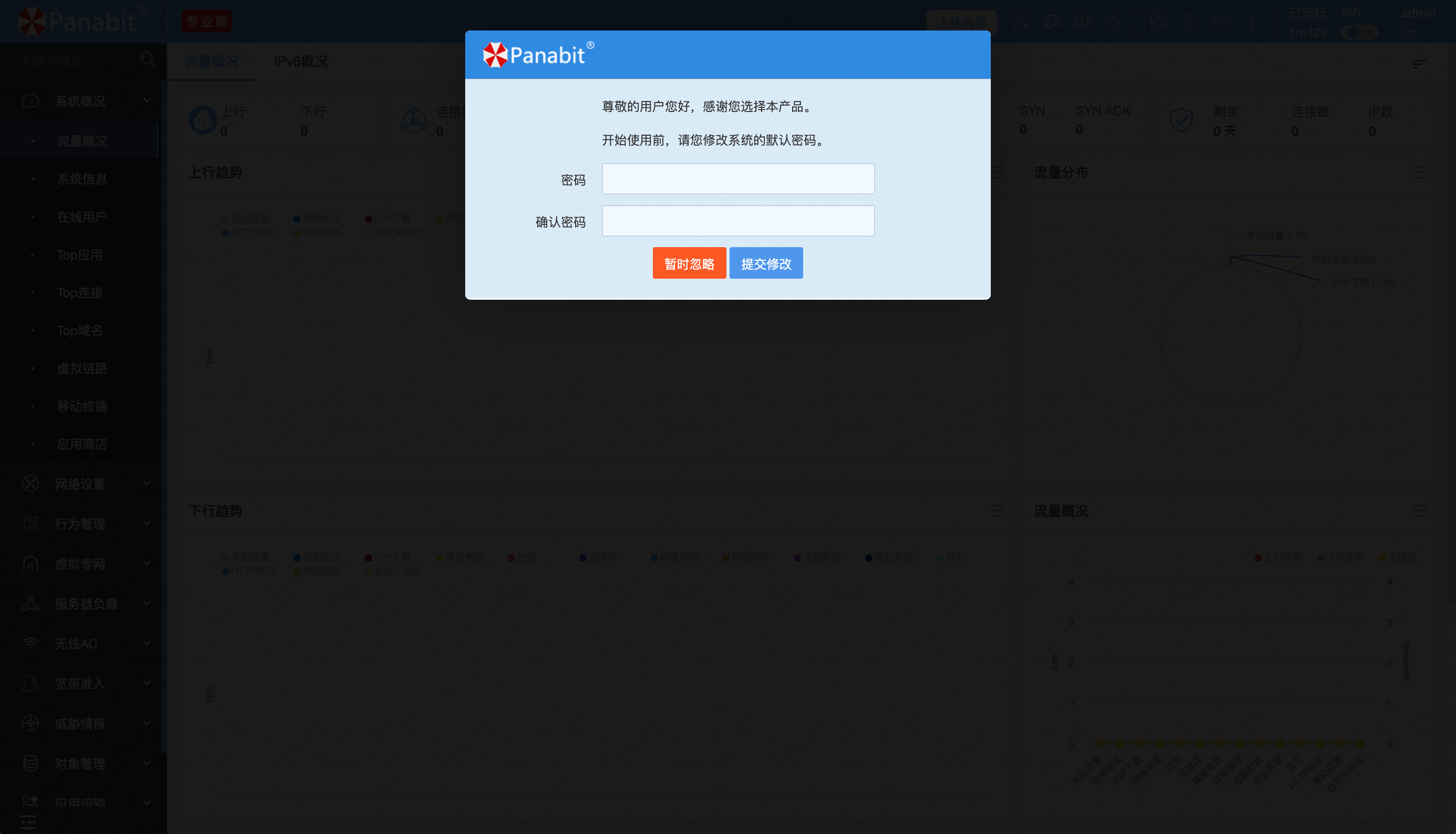The height and width of the screenshot is (834, 1456).
Task: Click the broom cleanup icon
Action: tap(1112, 22)
